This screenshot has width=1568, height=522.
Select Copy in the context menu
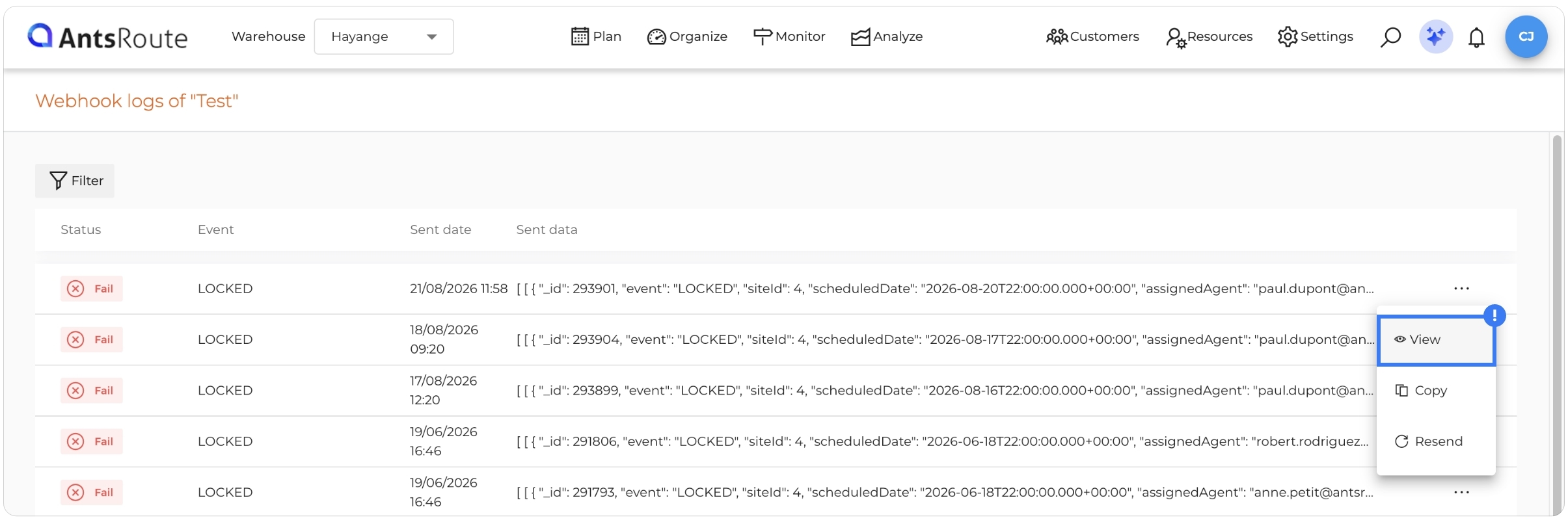[1436, 391]
